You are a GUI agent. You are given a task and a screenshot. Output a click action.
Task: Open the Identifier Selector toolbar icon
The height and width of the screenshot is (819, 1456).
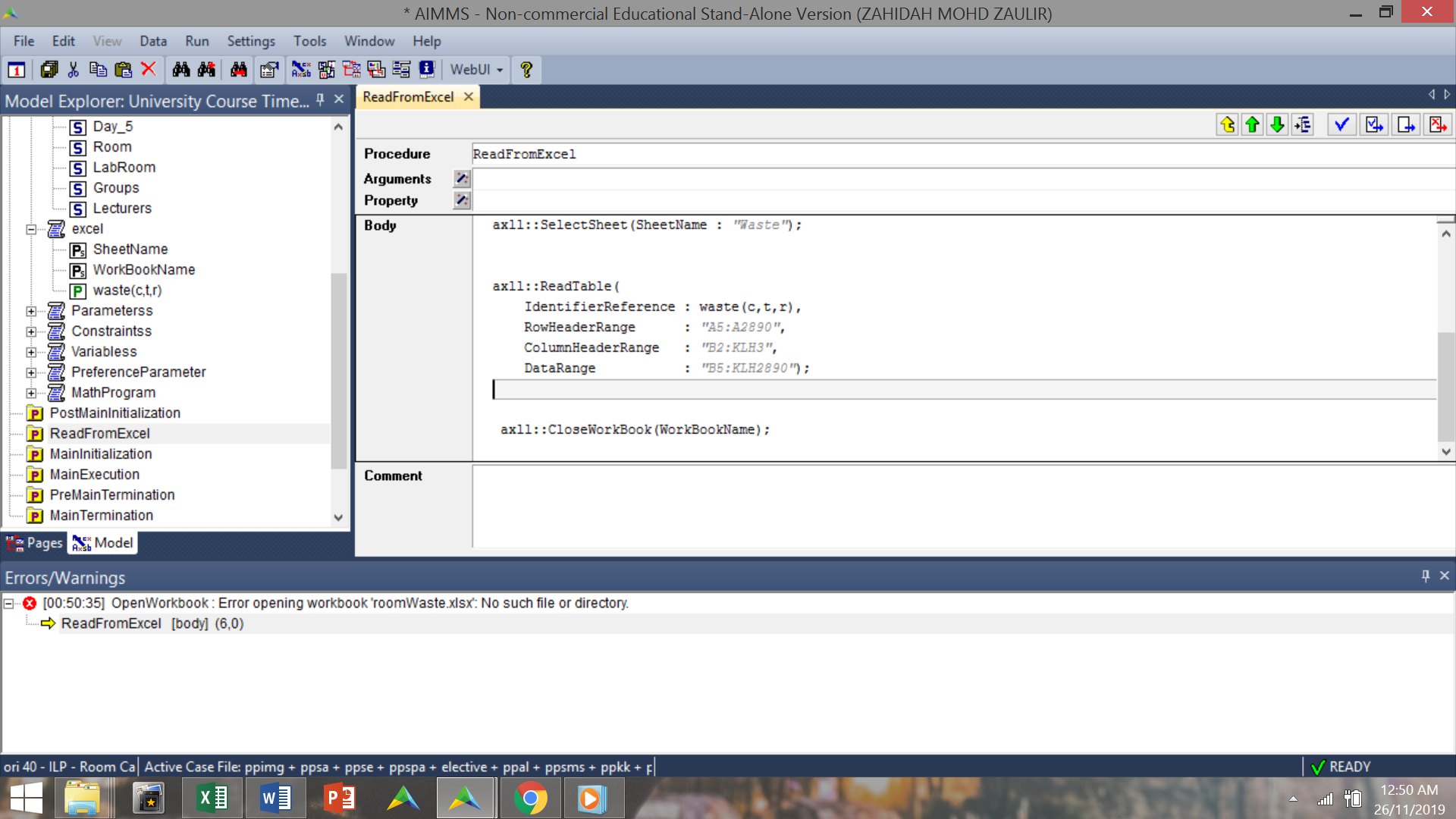326,70
